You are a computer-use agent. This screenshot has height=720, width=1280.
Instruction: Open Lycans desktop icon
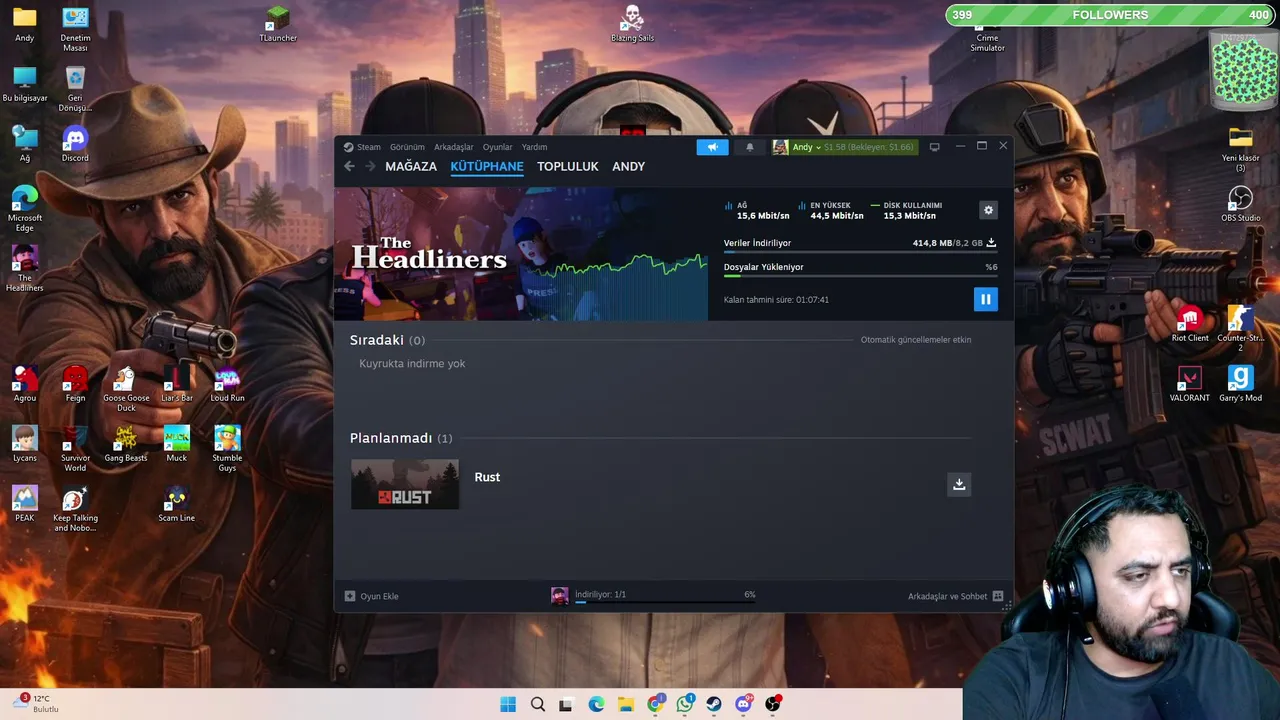(25, 443)
